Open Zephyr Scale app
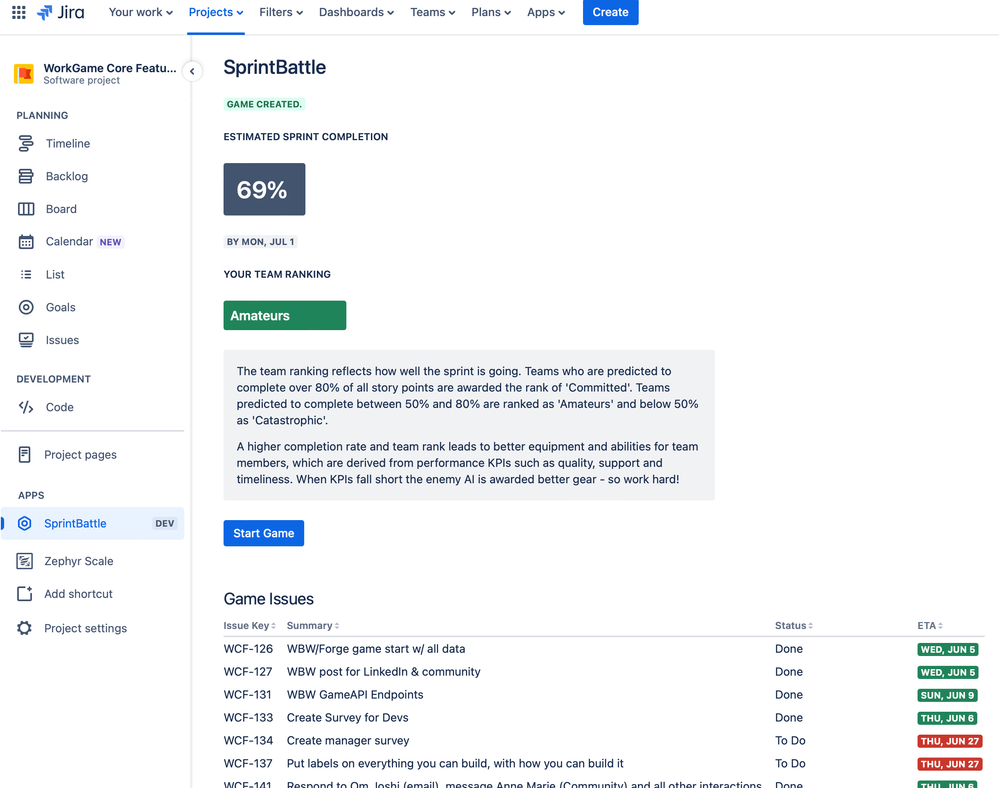 coord(78,561)
